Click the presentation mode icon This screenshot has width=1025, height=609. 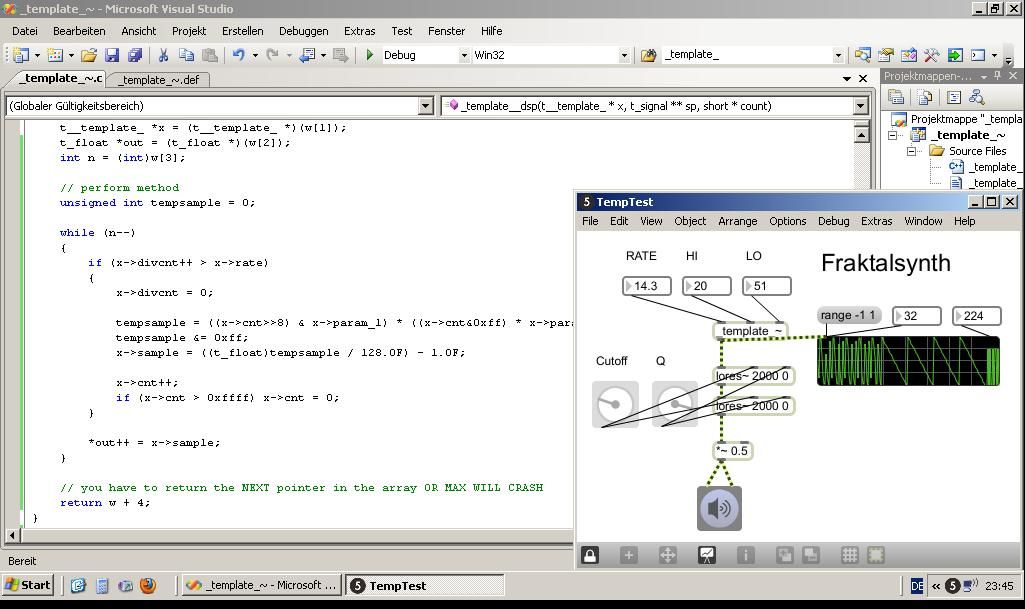[707, 555]
